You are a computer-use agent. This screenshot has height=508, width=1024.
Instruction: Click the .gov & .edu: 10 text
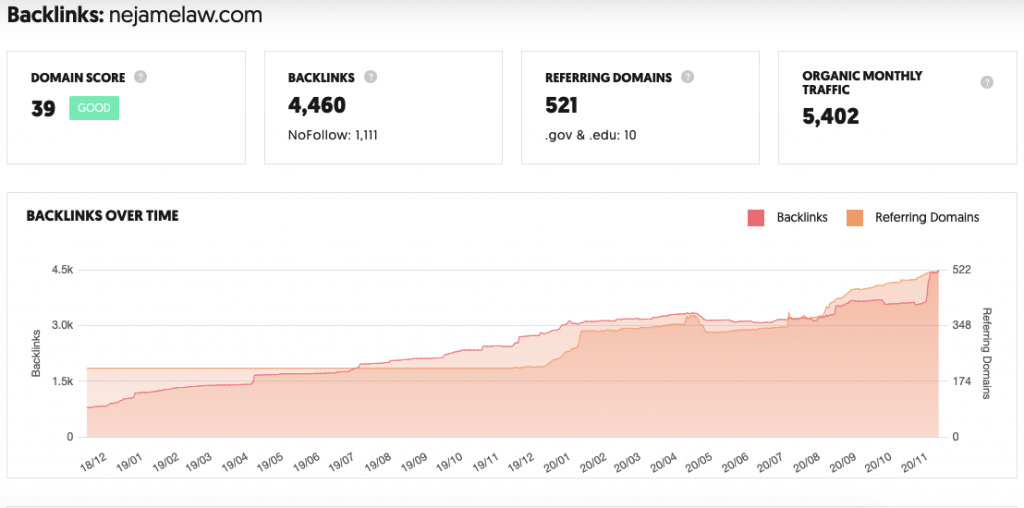[591, 136]
